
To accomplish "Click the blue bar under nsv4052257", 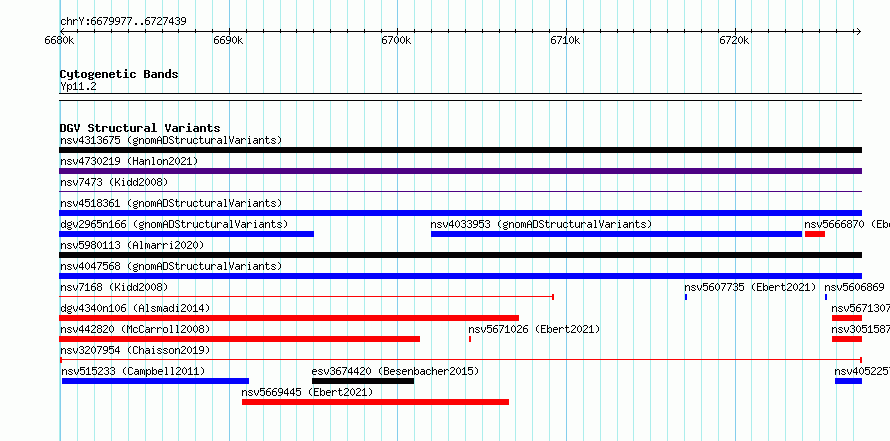I will point(849,381).
